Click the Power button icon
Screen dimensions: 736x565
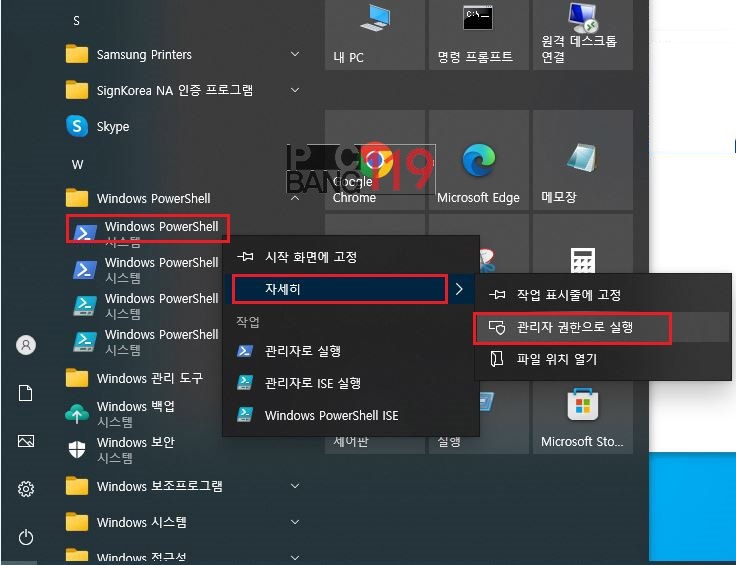pos(26,537)
